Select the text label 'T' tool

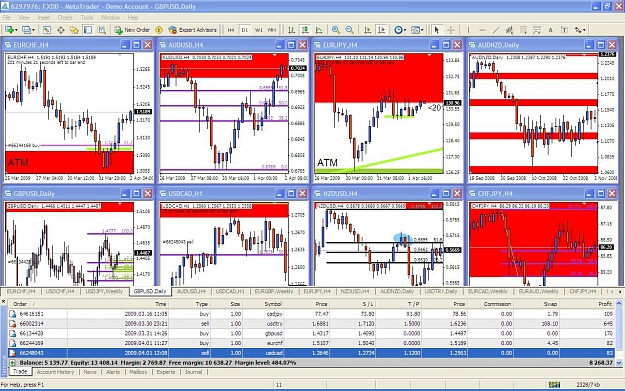tap(564, 30)
